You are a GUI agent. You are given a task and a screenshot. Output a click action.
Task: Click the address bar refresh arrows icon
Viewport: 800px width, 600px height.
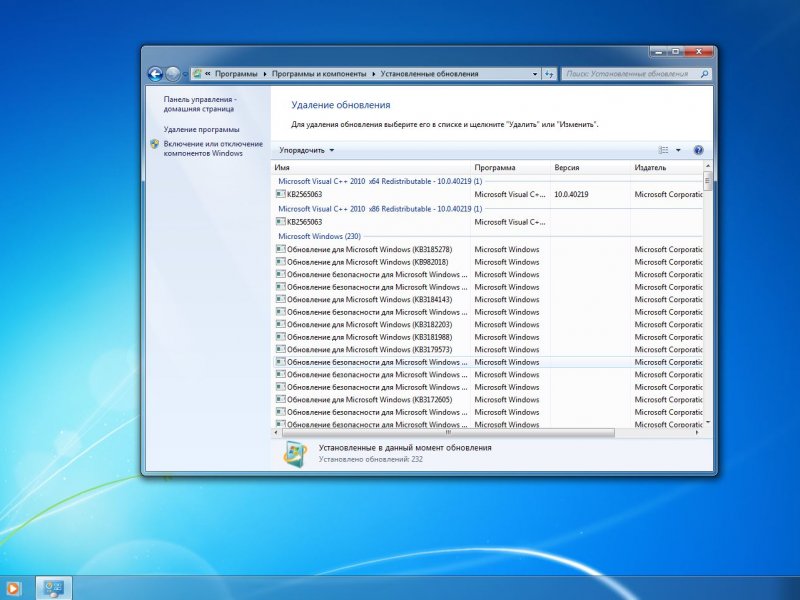549,74
